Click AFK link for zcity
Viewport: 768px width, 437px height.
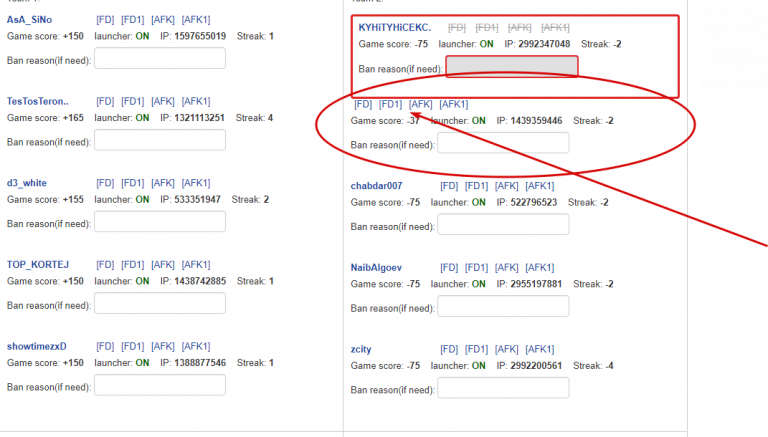point(506,349)
